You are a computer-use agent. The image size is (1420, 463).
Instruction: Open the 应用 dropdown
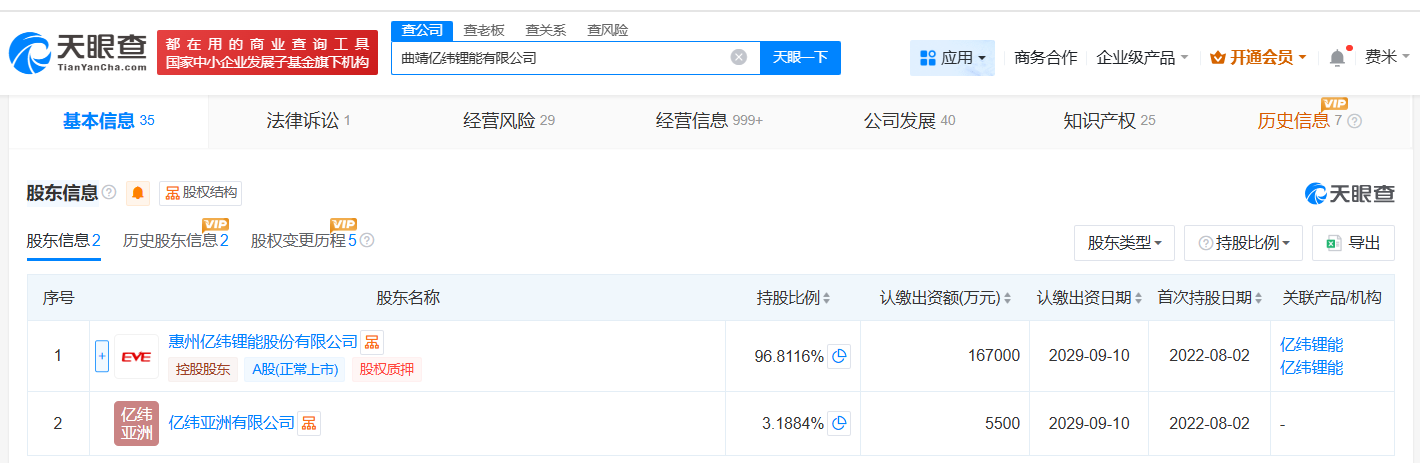[x=952, y=58]
